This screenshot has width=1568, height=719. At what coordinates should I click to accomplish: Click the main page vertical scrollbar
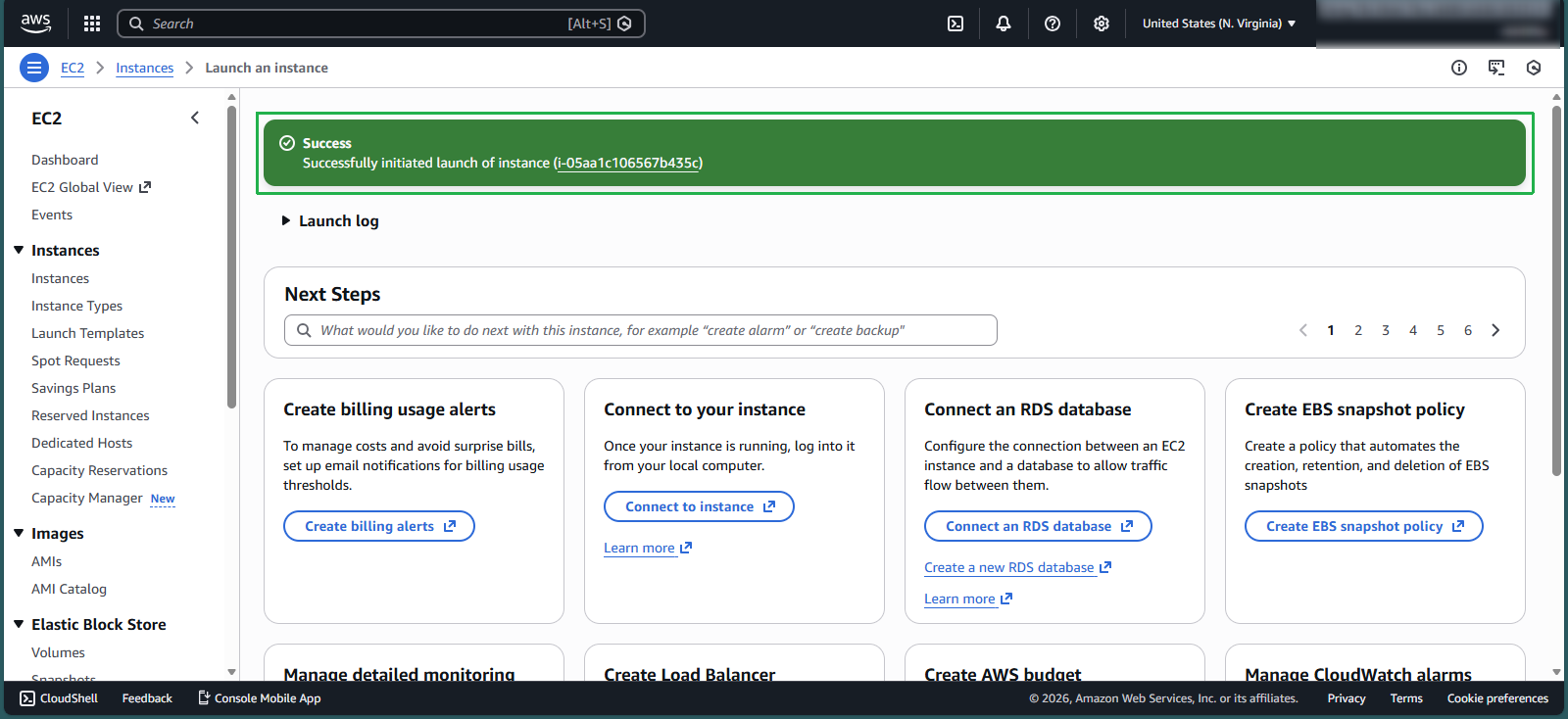[1556, 290]
